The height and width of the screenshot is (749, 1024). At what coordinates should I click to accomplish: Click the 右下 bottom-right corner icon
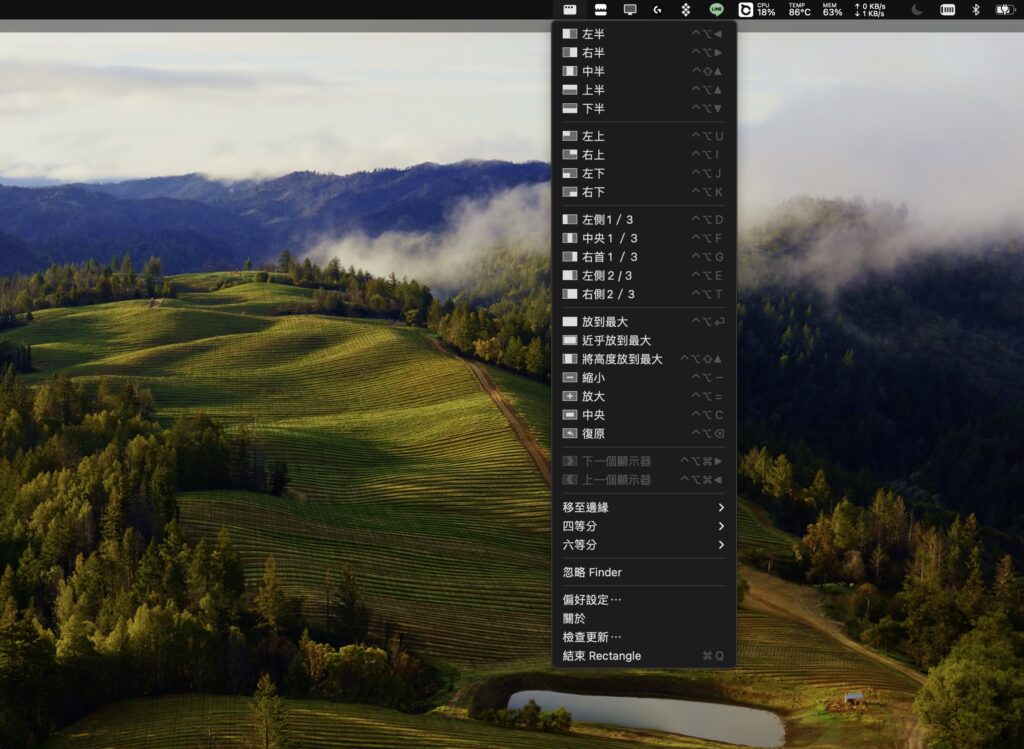tap(570, 192)
